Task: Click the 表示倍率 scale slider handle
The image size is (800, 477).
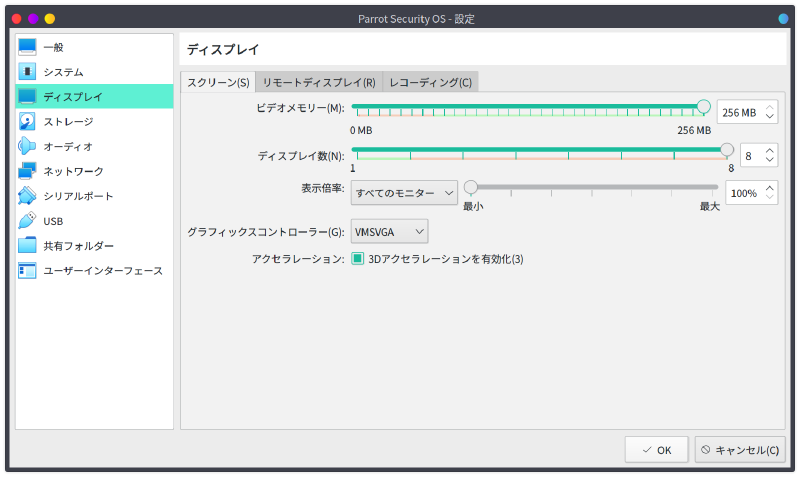Action: 470,186
